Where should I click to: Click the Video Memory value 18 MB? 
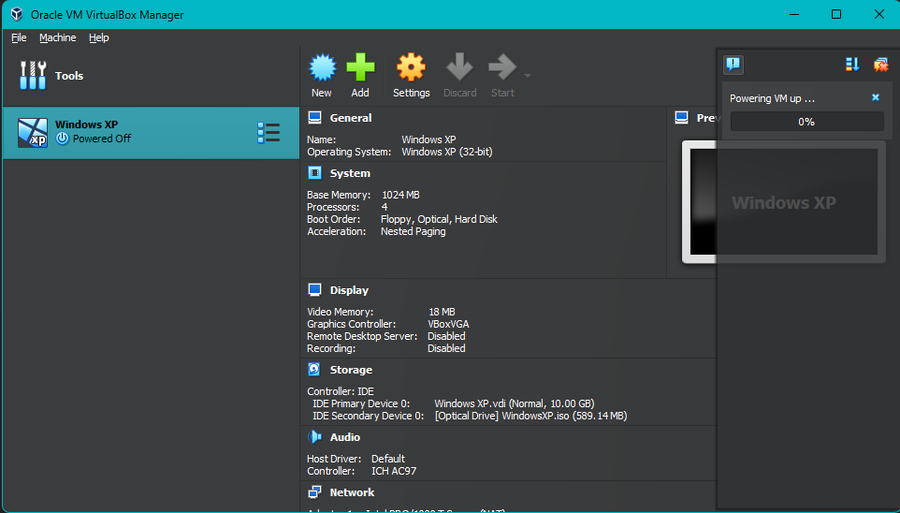click(x=442, y=312)
